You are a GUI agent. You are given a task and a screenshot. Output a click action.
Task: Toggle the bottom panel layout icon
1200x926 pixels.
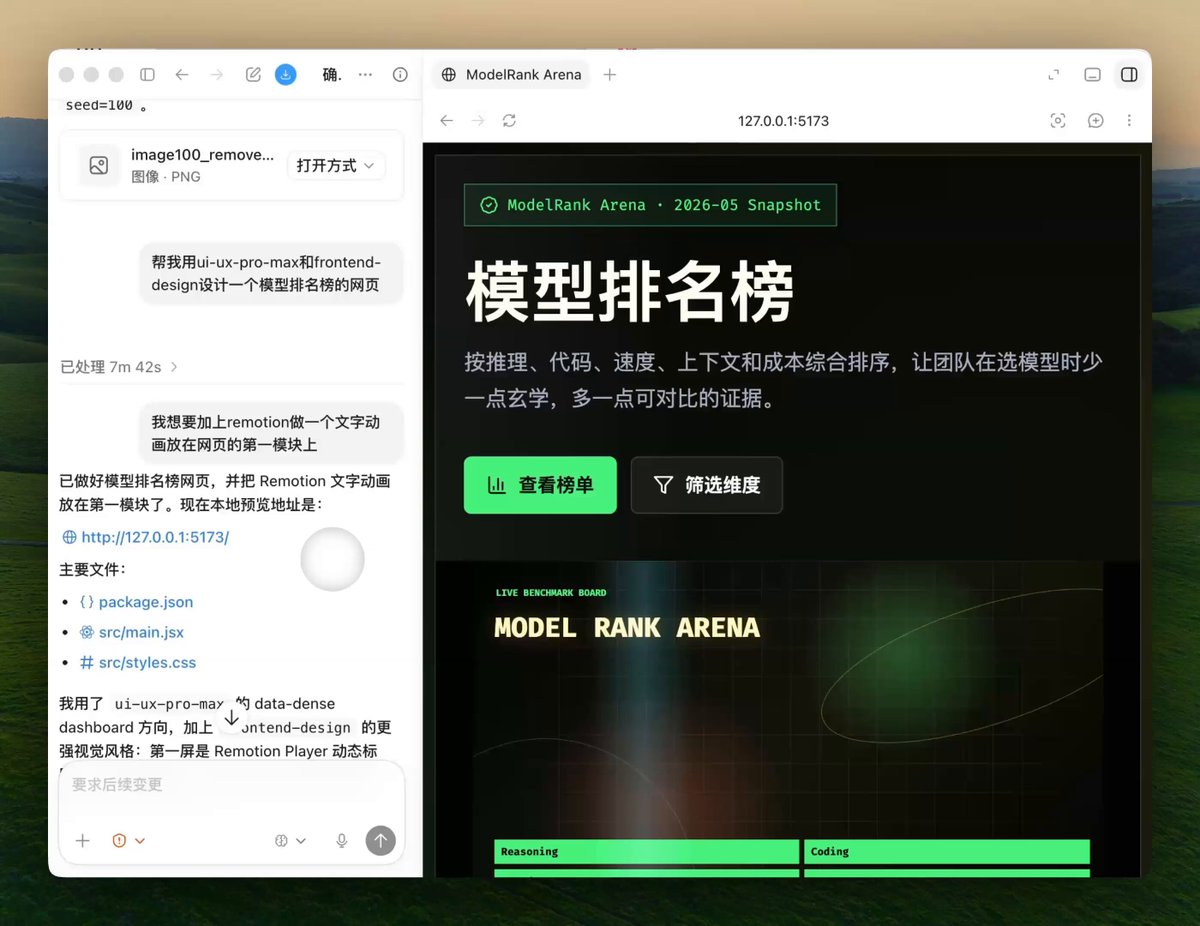pyautogui.click(x=1093, y=75)
